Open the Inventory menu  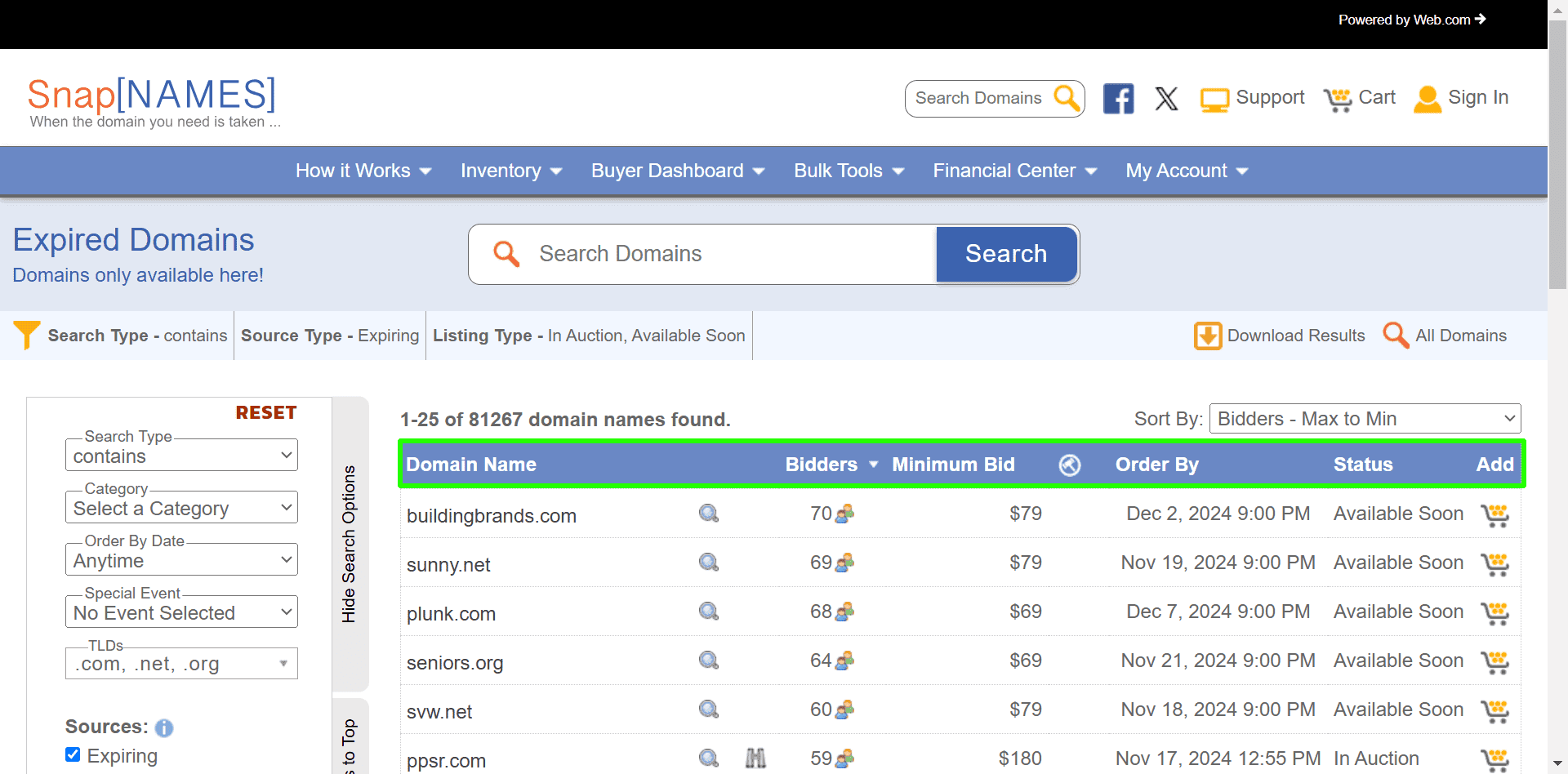pyautogui.click(x=501, y=171)
